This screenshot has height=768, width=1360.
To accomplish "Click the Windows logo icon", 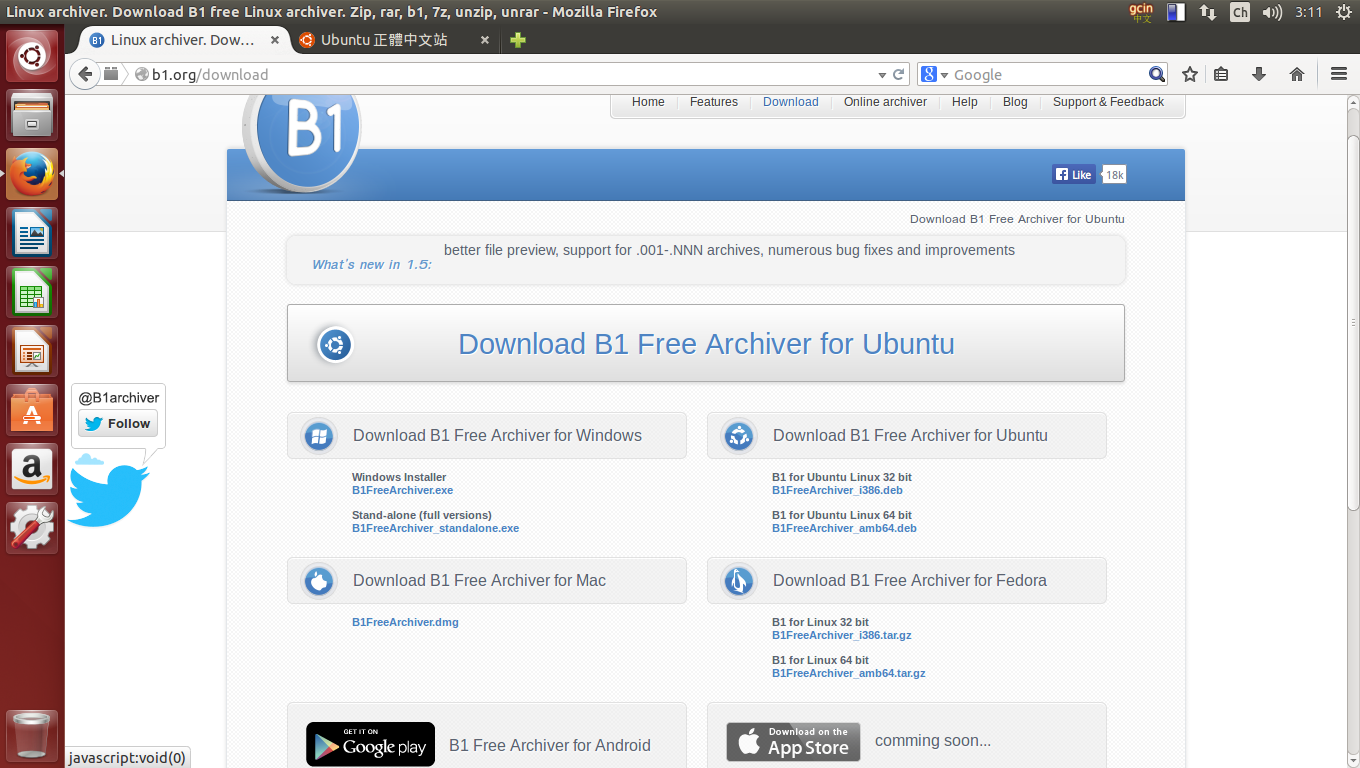I will 319,436.
